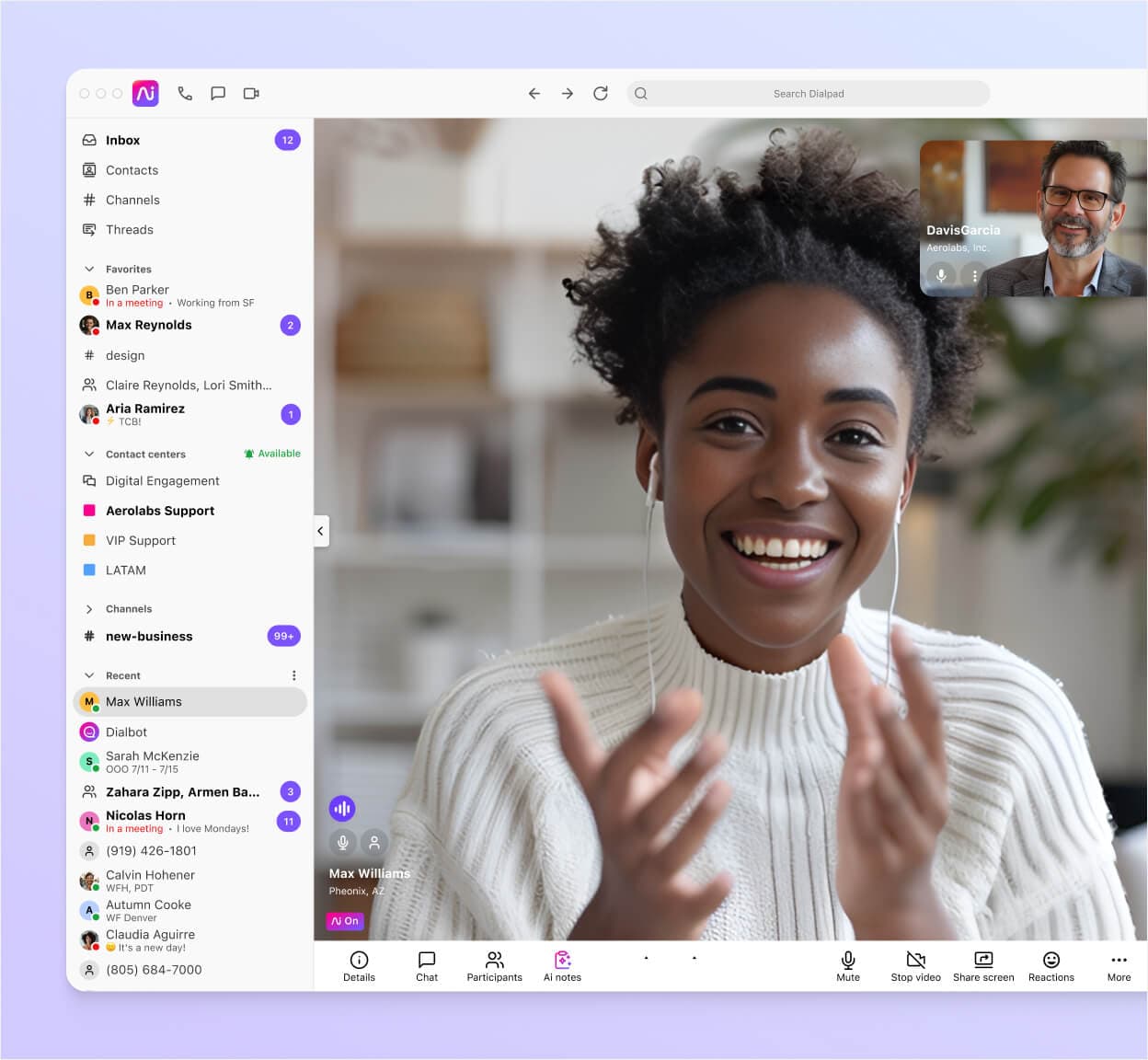Open the messages chat bubble icon in top bar
The height and width of the screenshot is (1060, 1148).
pos(218,93)
